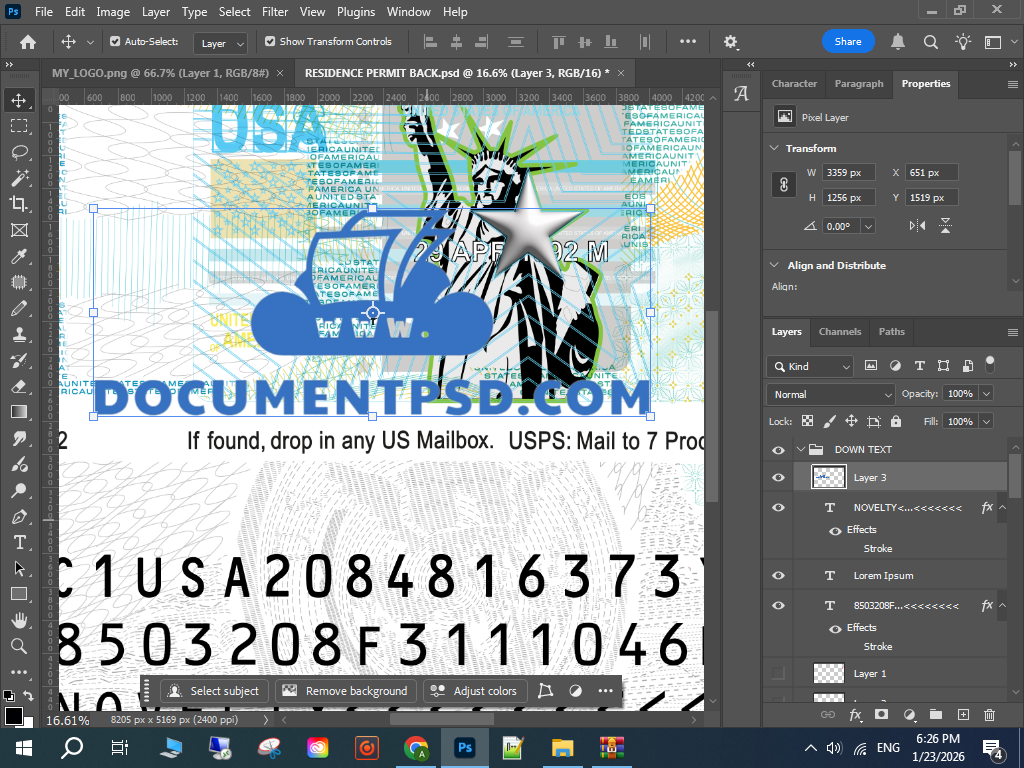Open the Filter menu
Image resolution: width=1024 pixels, height=768 pixels.
click(273, 12)
